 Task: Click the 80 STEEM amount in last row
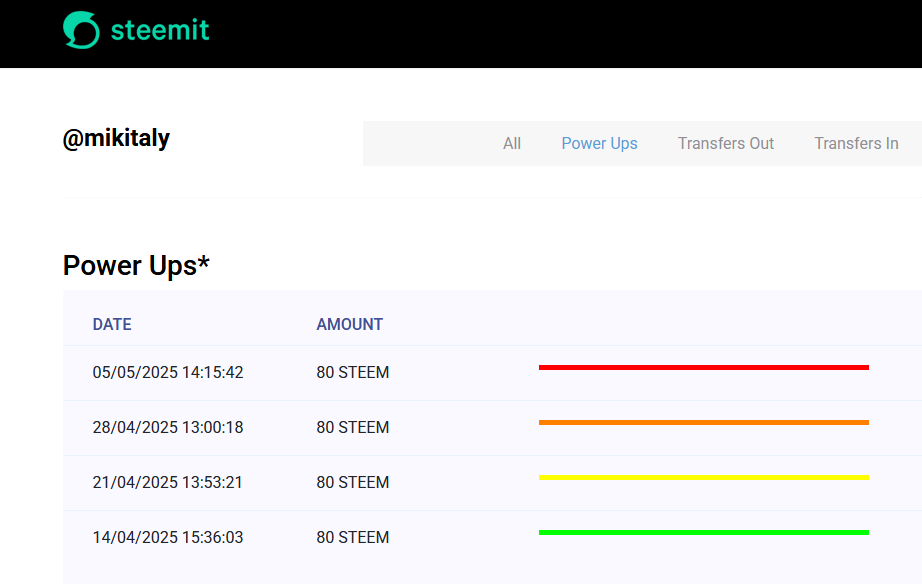tap(353, 538)
